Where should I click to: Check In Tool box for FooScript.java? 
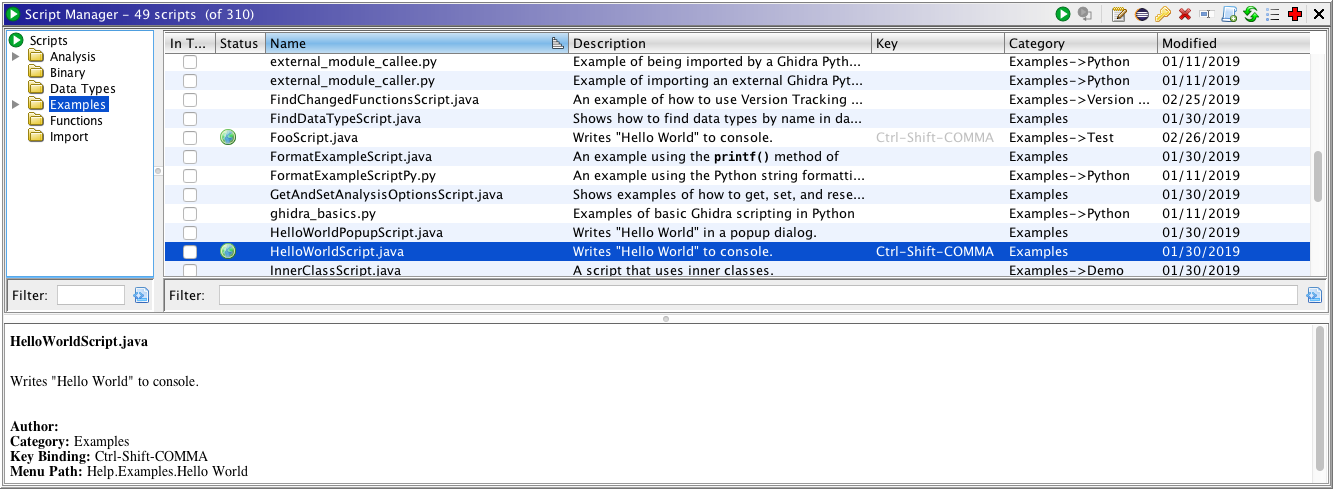[x=190, y=138]
